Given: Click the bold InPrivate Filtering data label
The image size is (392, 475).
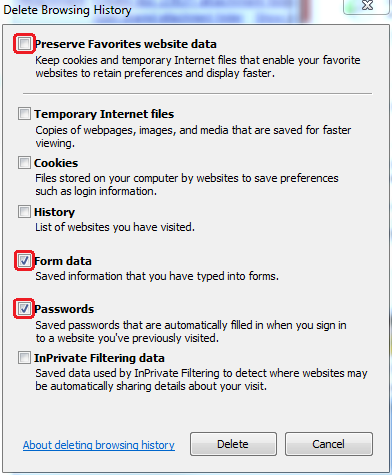Looking at the screenshot, I should [99, 358].
